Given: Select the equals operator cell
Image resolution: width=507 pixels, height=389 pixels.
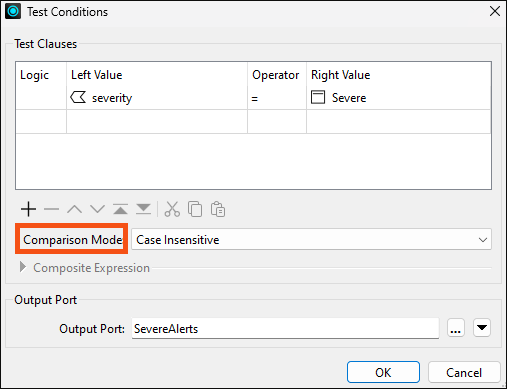Looking at the screenshot, I should click(277, 98).
